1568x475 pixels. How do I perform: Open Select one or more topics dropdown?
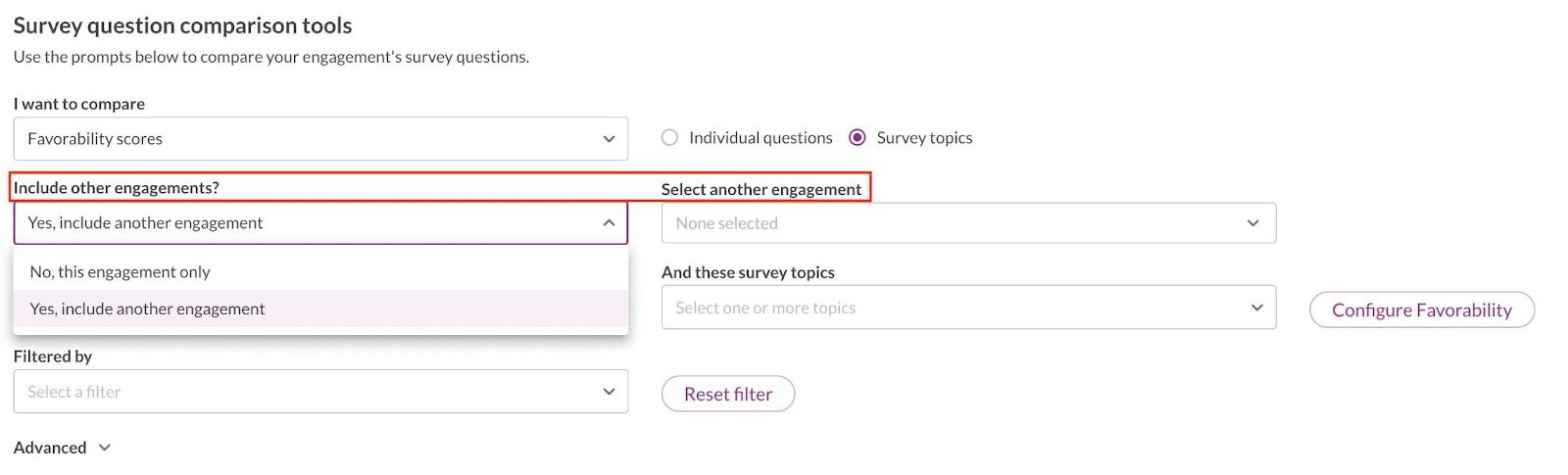pos(968,308)
